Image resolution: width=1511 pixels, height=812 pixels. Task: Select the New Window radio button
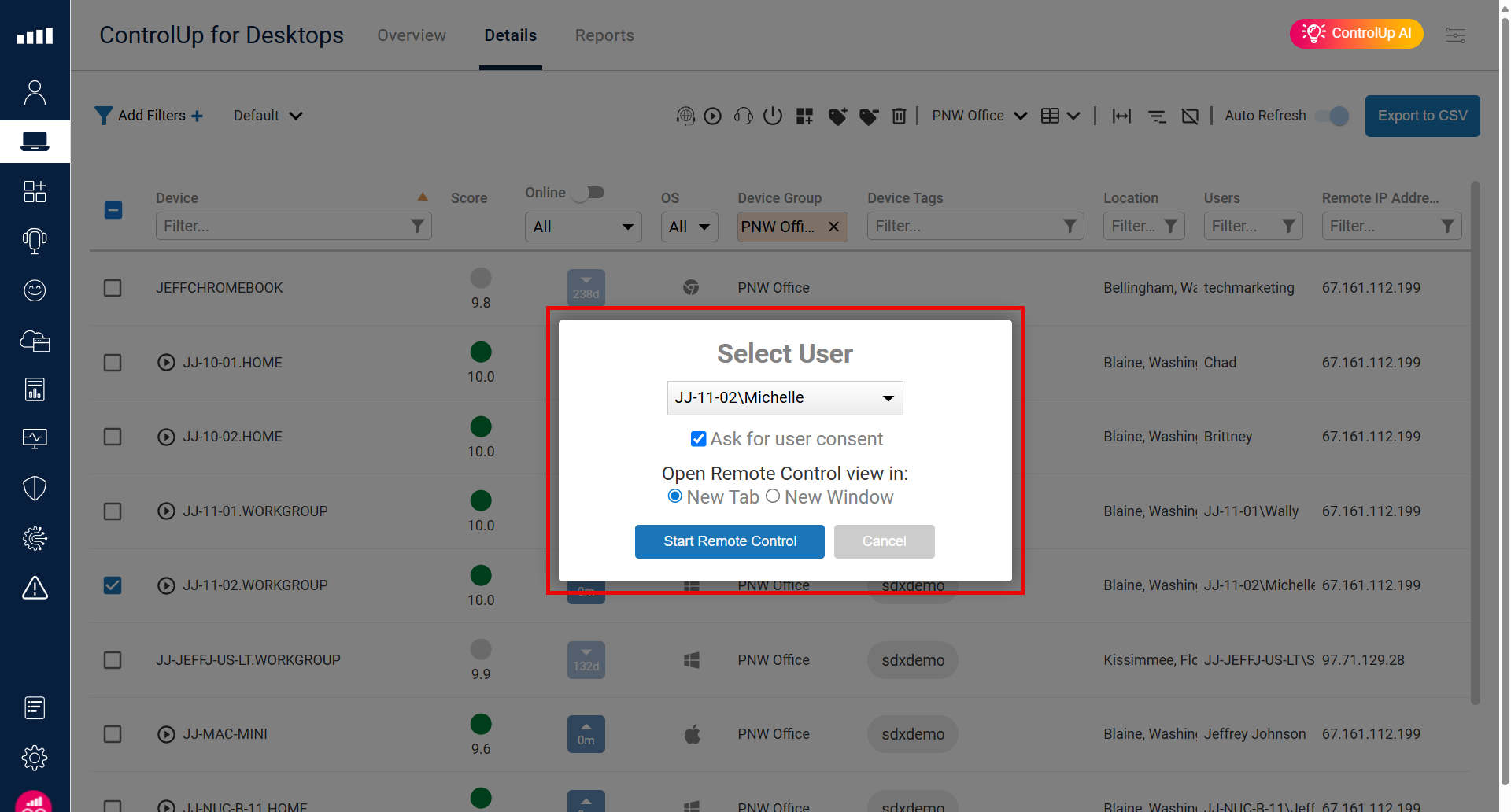point(772,496)
